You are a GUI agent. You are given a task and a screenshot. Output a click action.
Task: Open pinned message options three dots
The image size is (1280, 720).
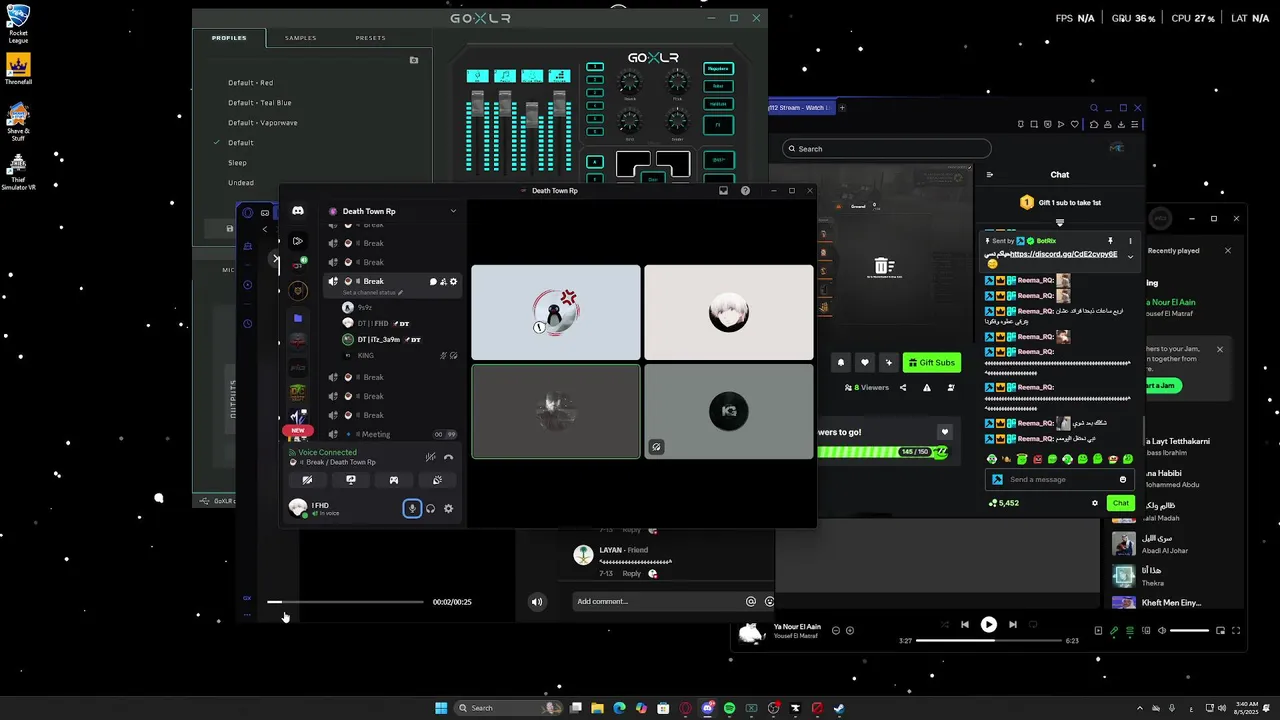(1131, 241)
